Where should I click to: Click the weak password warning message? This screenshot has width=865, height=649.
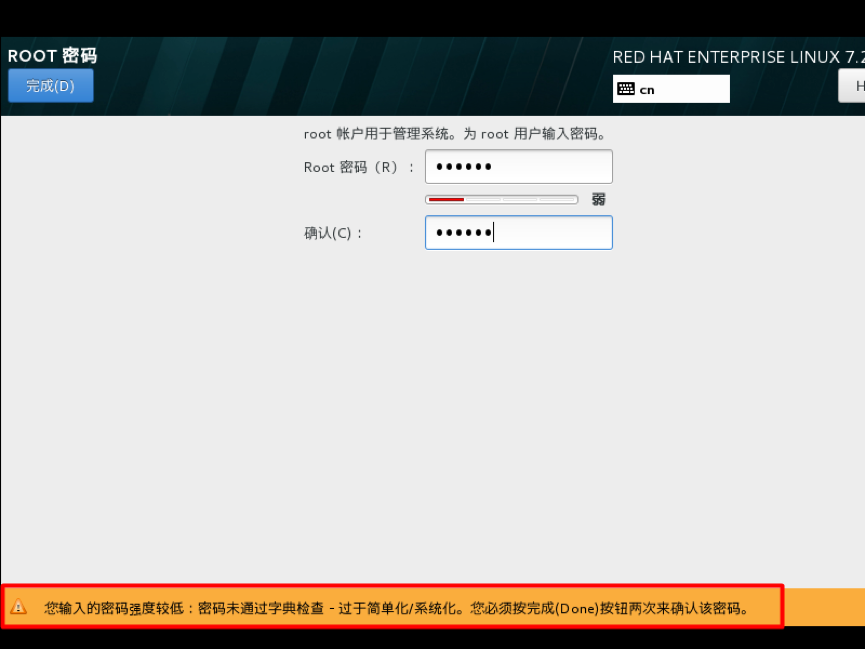(397, 608)
